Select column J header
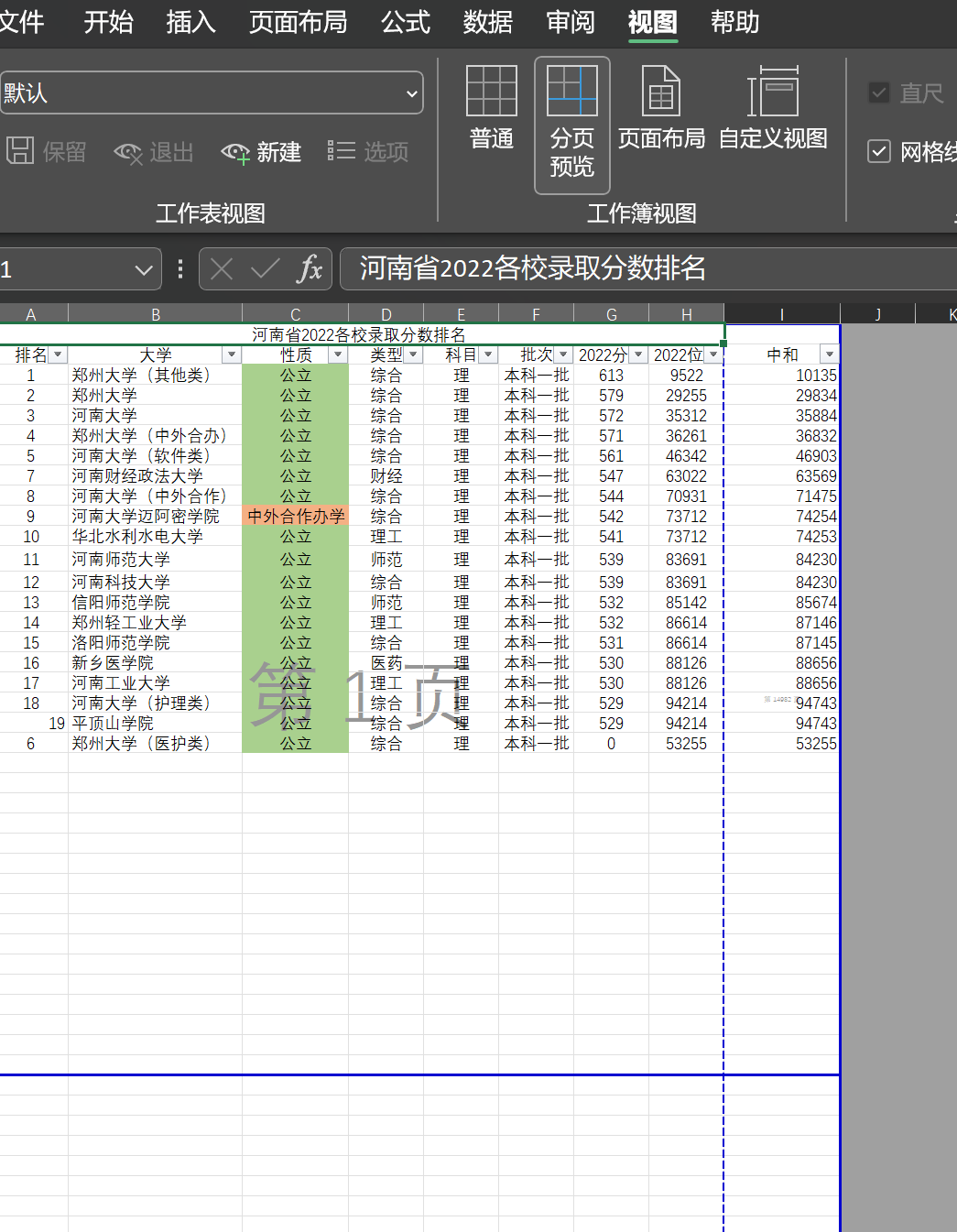This screenshot has height=1232, width=957. tap(877, 314)
